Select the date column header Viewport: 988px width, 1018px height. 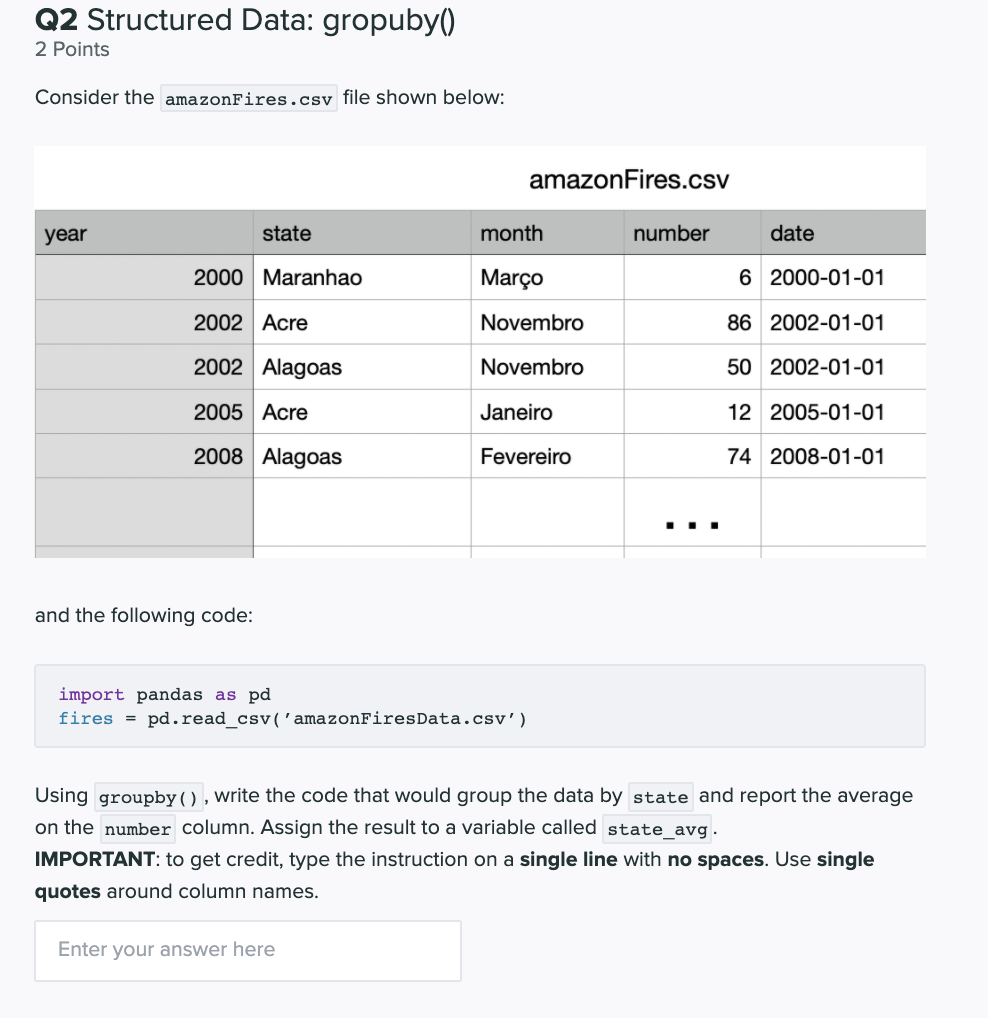(792, 233)
